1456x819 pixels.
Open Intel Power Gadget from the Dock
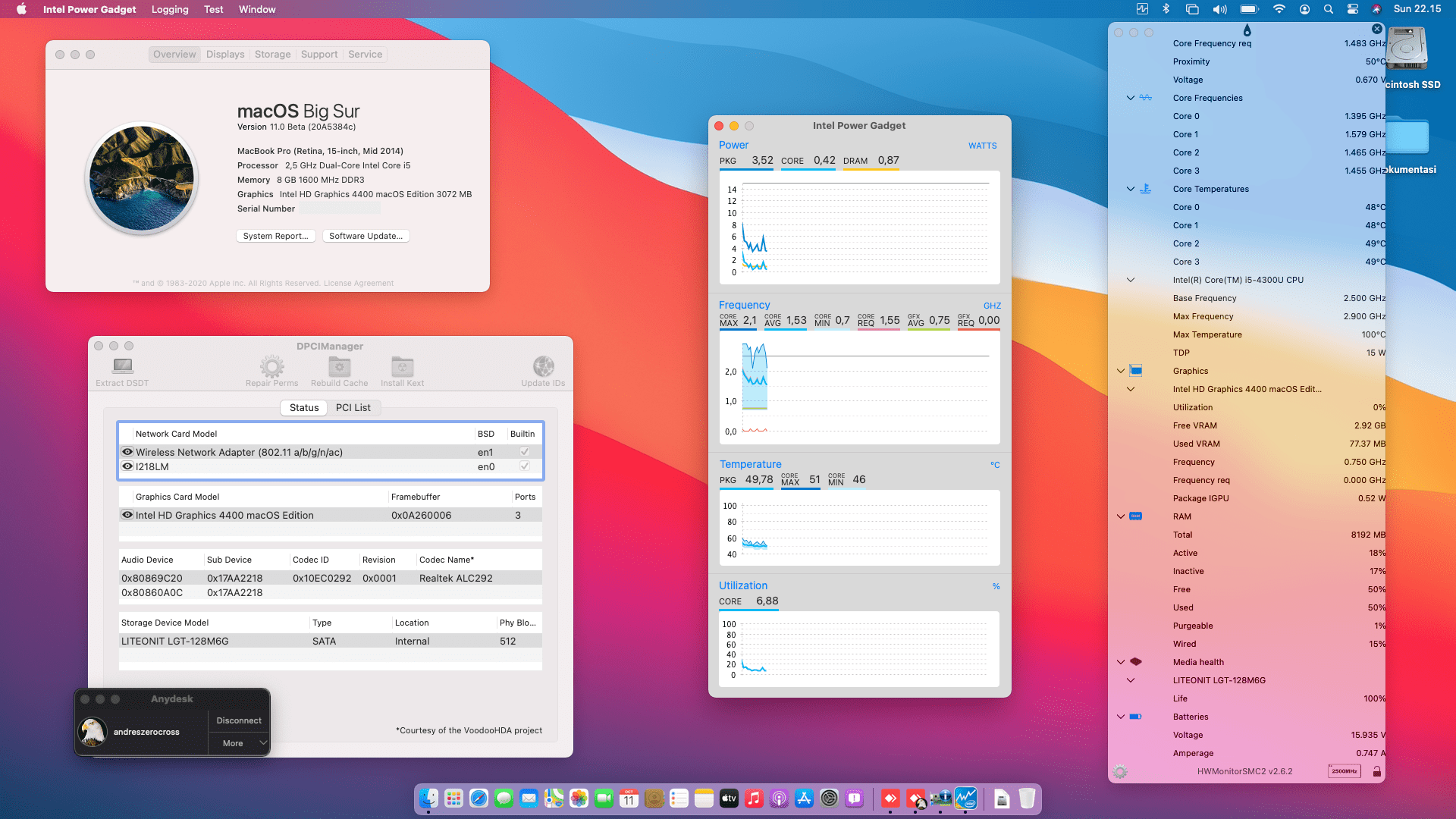tap(966, 799)
